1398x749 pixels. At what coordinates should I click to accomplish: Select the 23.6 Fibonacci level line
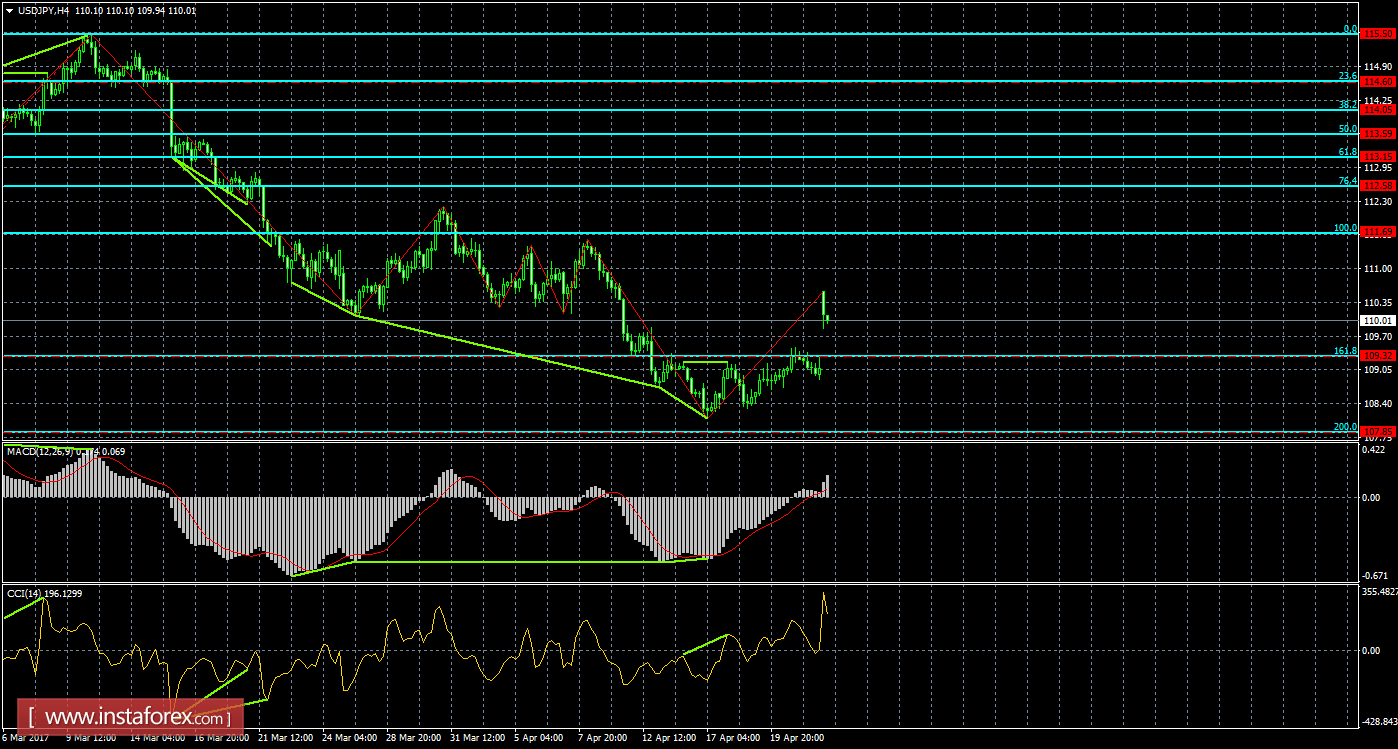click(700, 81)
